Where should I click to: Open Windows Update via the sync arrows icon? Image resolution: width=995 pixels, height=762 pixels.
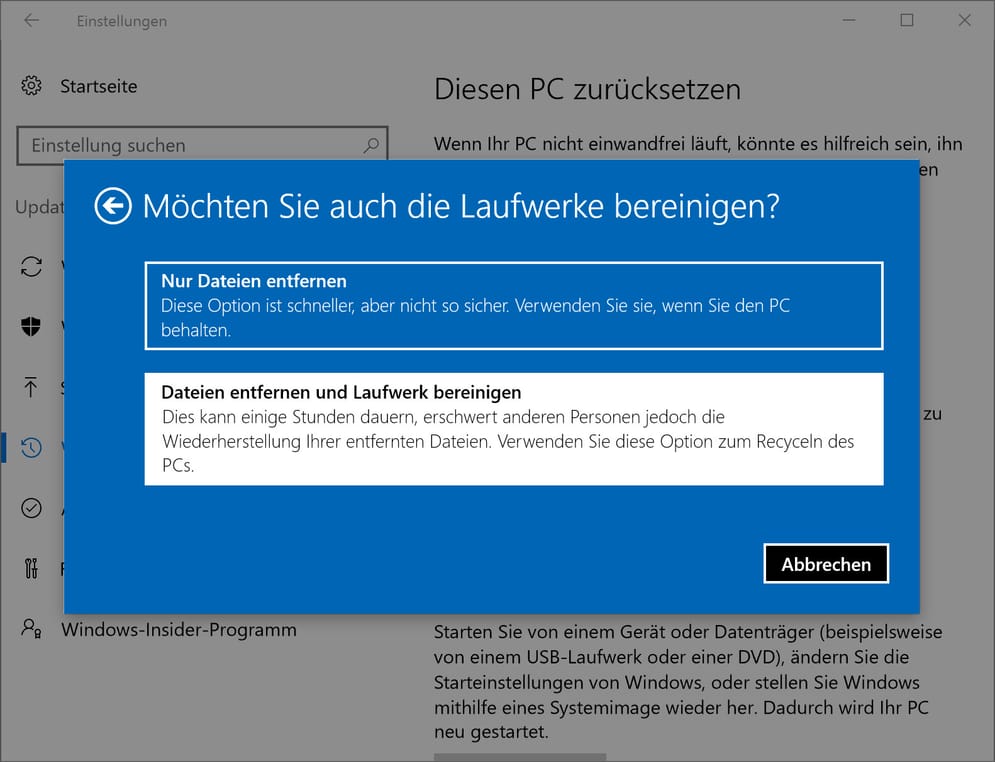(32, 266)
